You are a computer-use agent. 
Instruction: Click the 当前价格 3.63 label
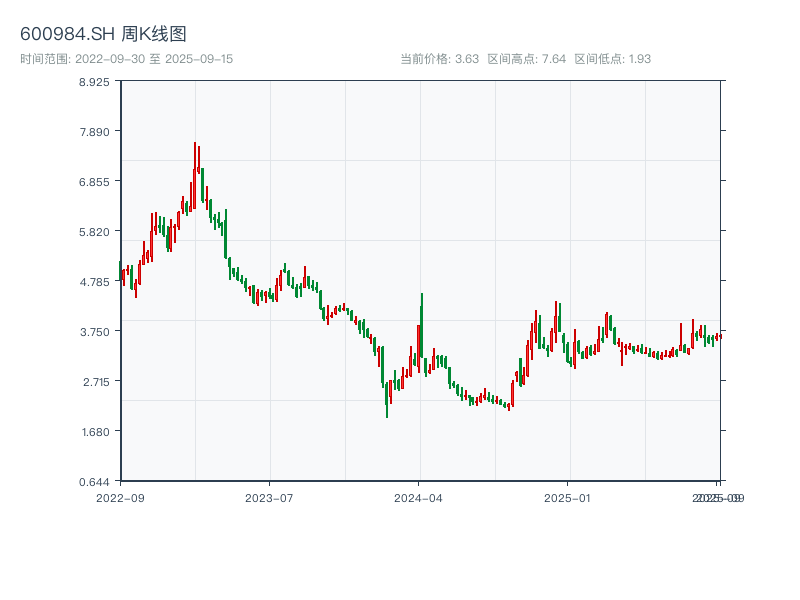[x=439, y=59]
